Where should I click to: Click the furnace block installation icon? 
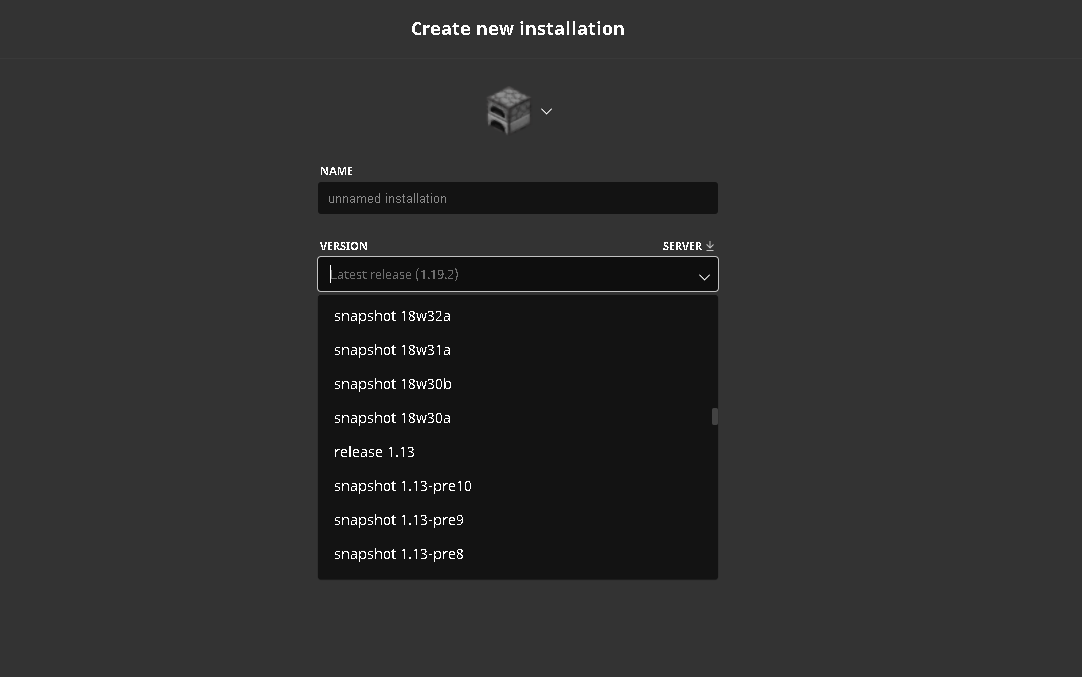tap(508, 110)
